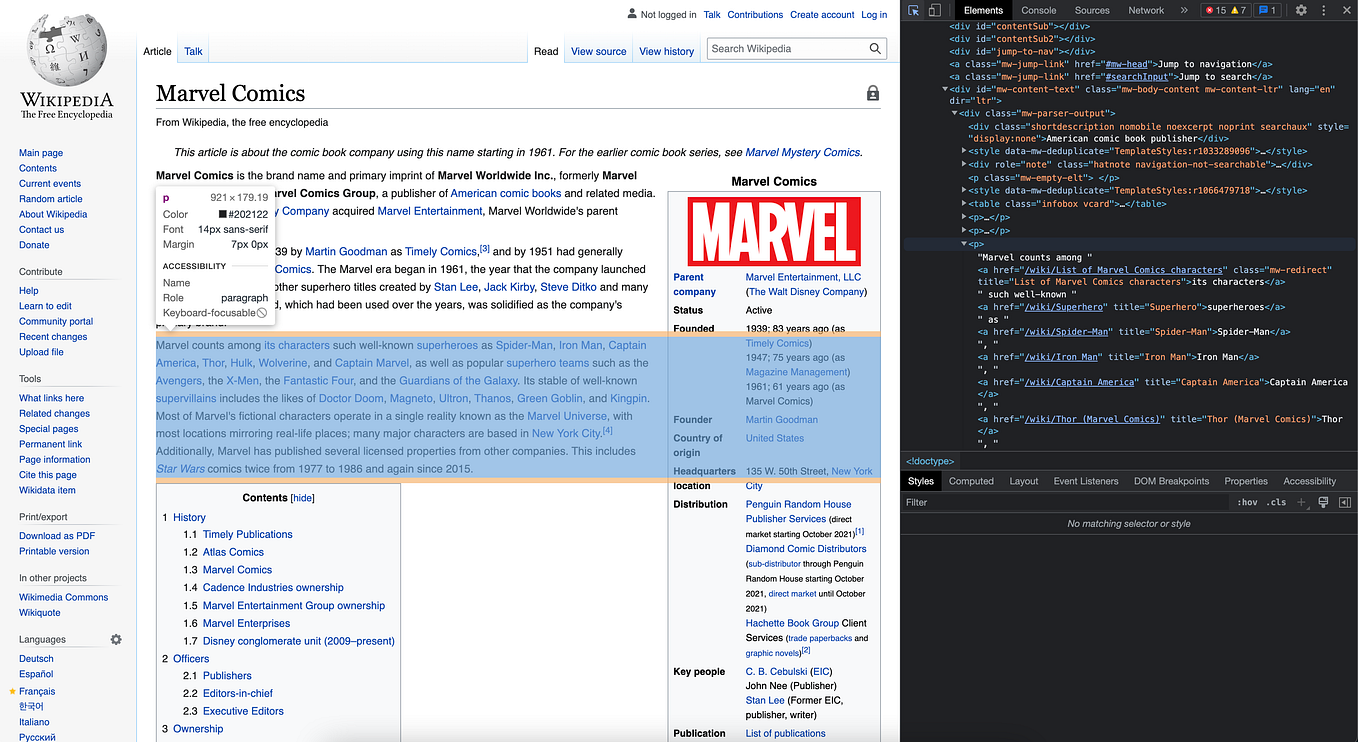The width and height of the screenshot is (1358, 742).
Task: Open the more DevTools panels chevron
Action: (1184, 10)
